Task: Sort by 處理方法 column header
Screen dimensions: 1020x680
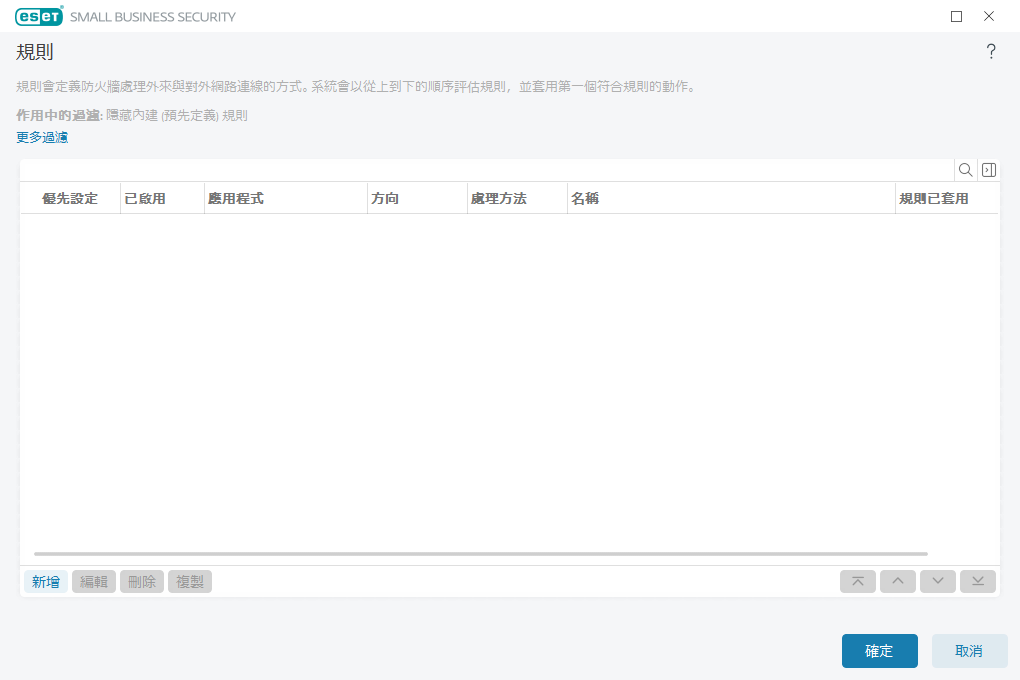Action: [517, 198]
